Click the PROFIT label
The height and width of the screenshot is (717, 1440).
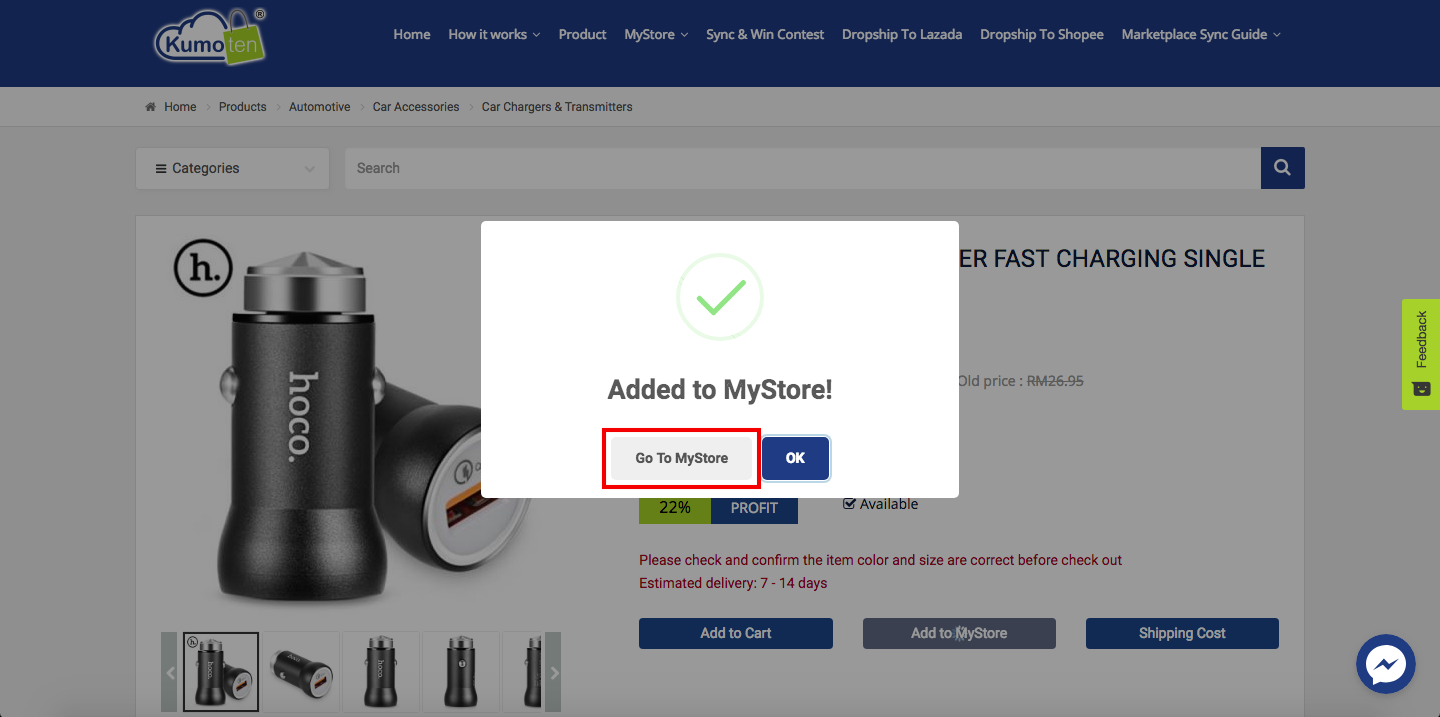click(x=754, y=508)
